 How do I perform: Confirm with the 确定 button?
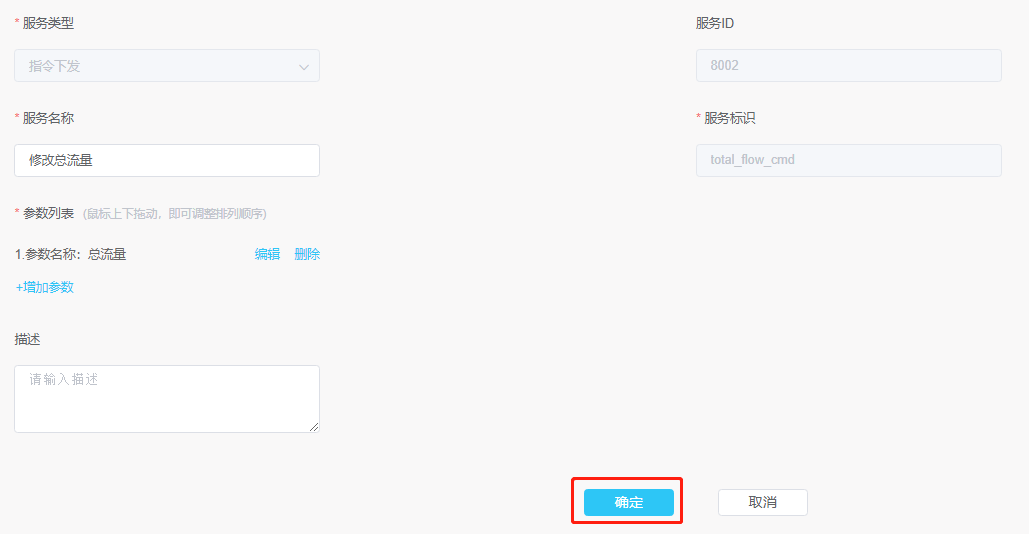[x=629, y=503]
